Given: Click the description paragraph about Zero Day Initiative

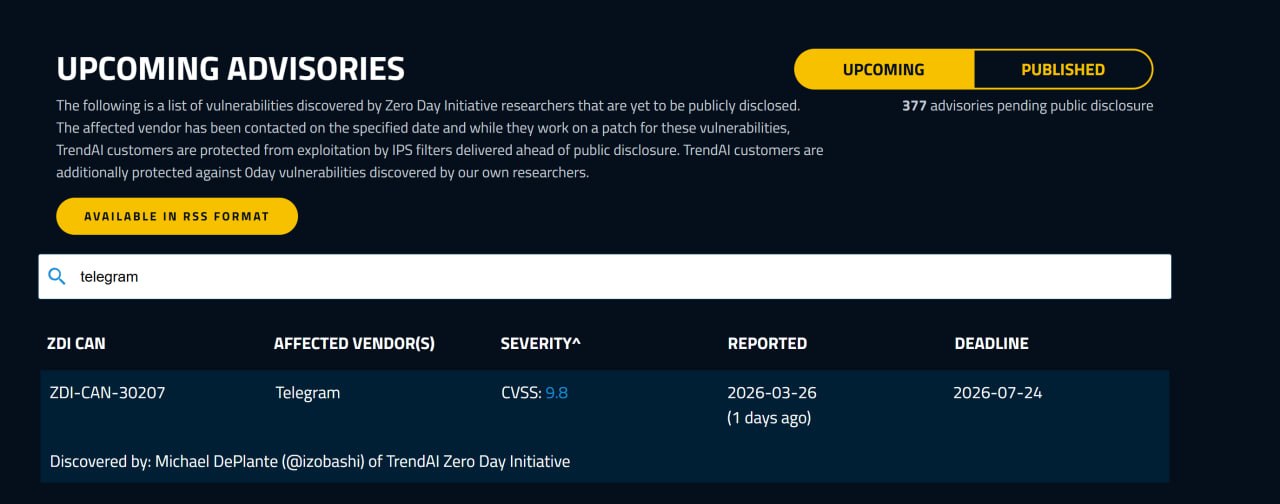Looking at the screenshot, I should (x=440, y=139).
